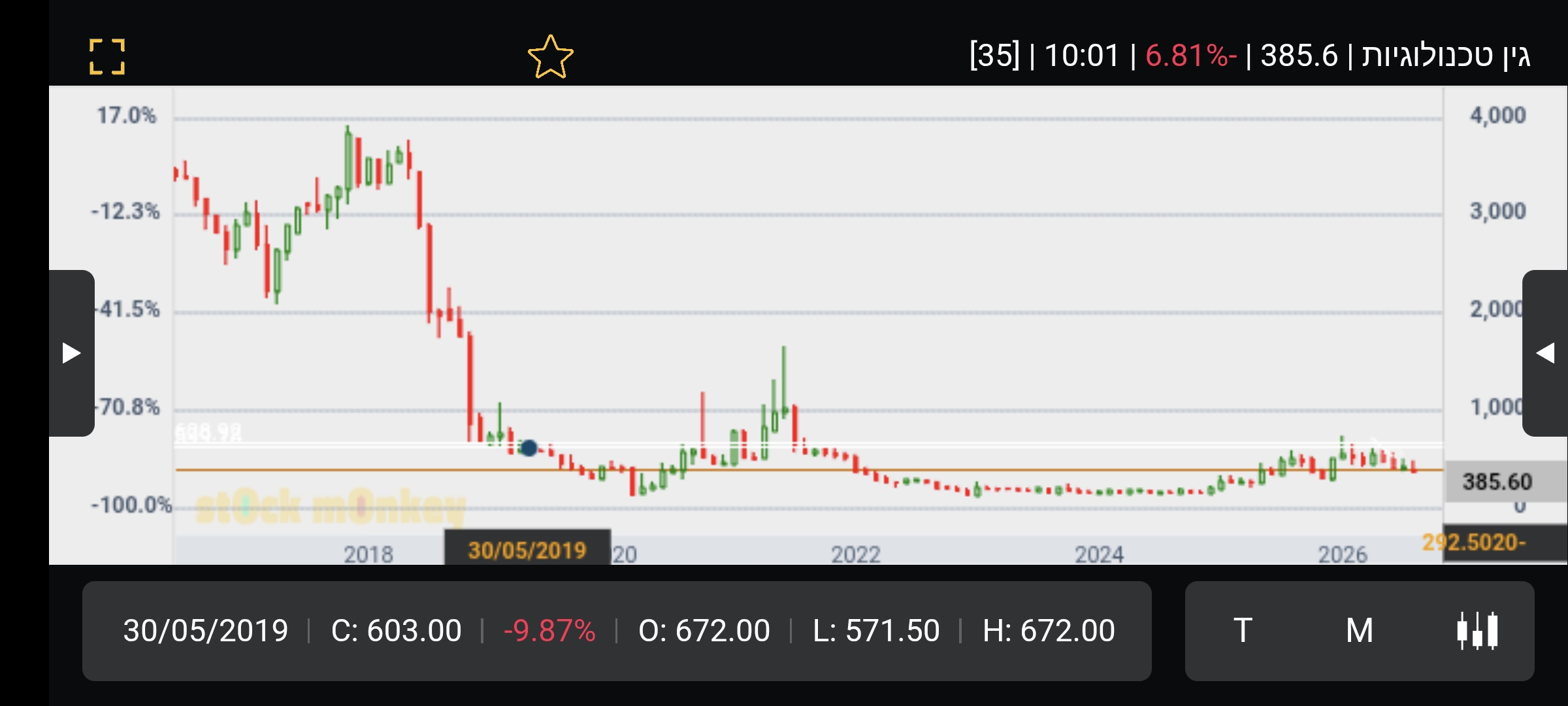Click the closing price C: 603.00
Screen dimensions: 1568x706
[397, 631]
